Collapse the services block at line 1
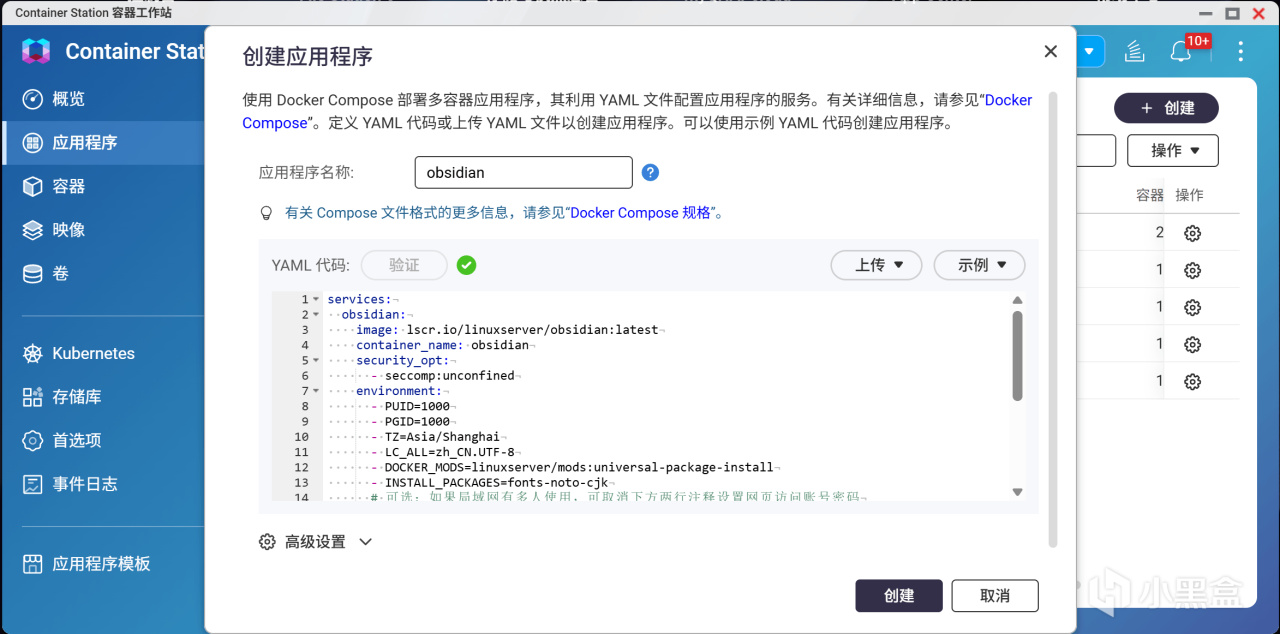The height and width of the screenshot is (634, 1280). [x=316, y=299]
